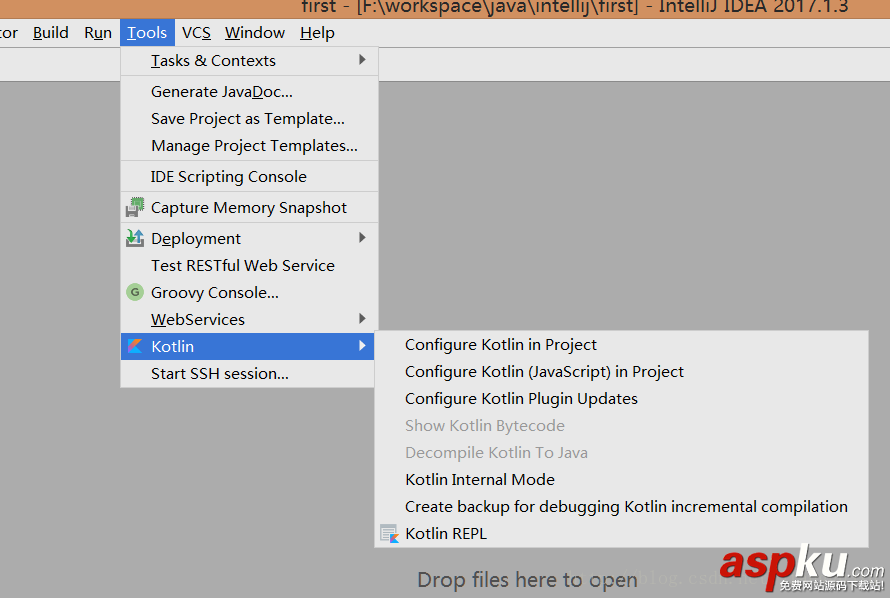Click the disabled Decompile Kotlin To Java entry
The height and width of the screenshot is (598, 890).
click(622, 453)
